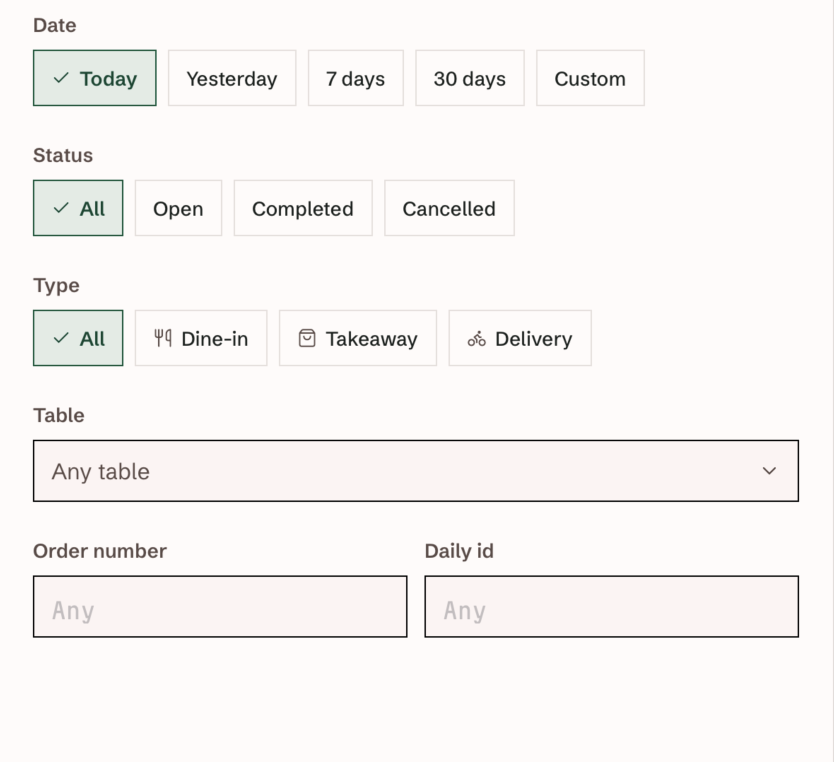
Task: Choose the 30 days date range
Action: click(x=470, y=78)
